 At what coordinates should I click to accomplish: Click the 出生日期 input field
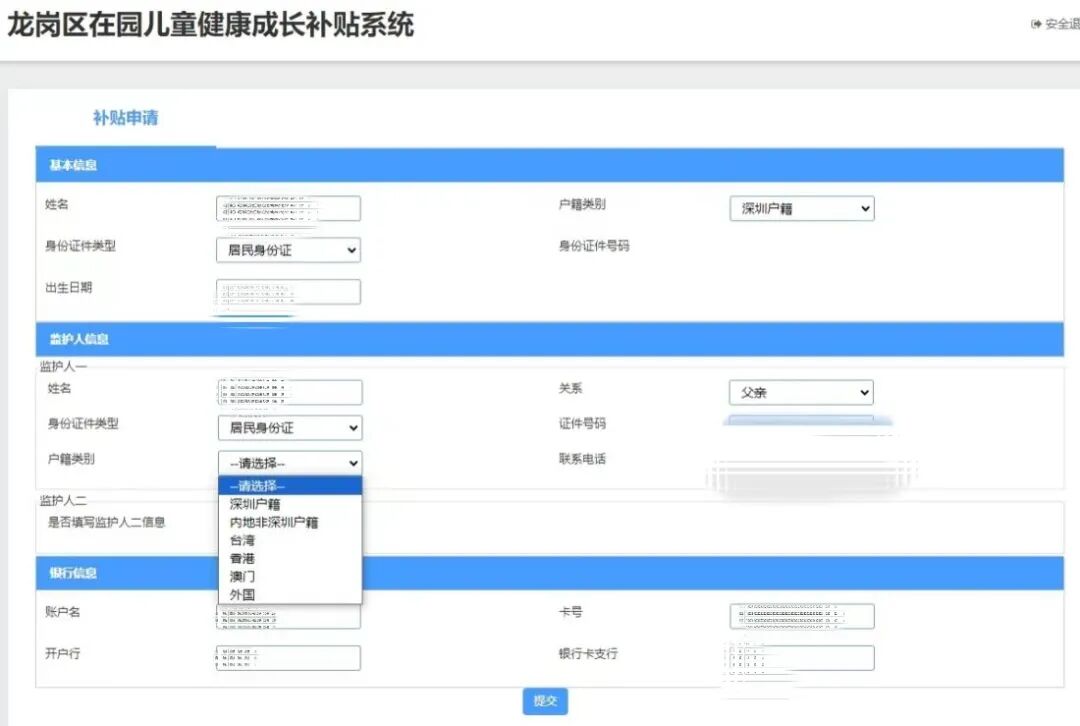pyautogui.click(x=288, y=292)
